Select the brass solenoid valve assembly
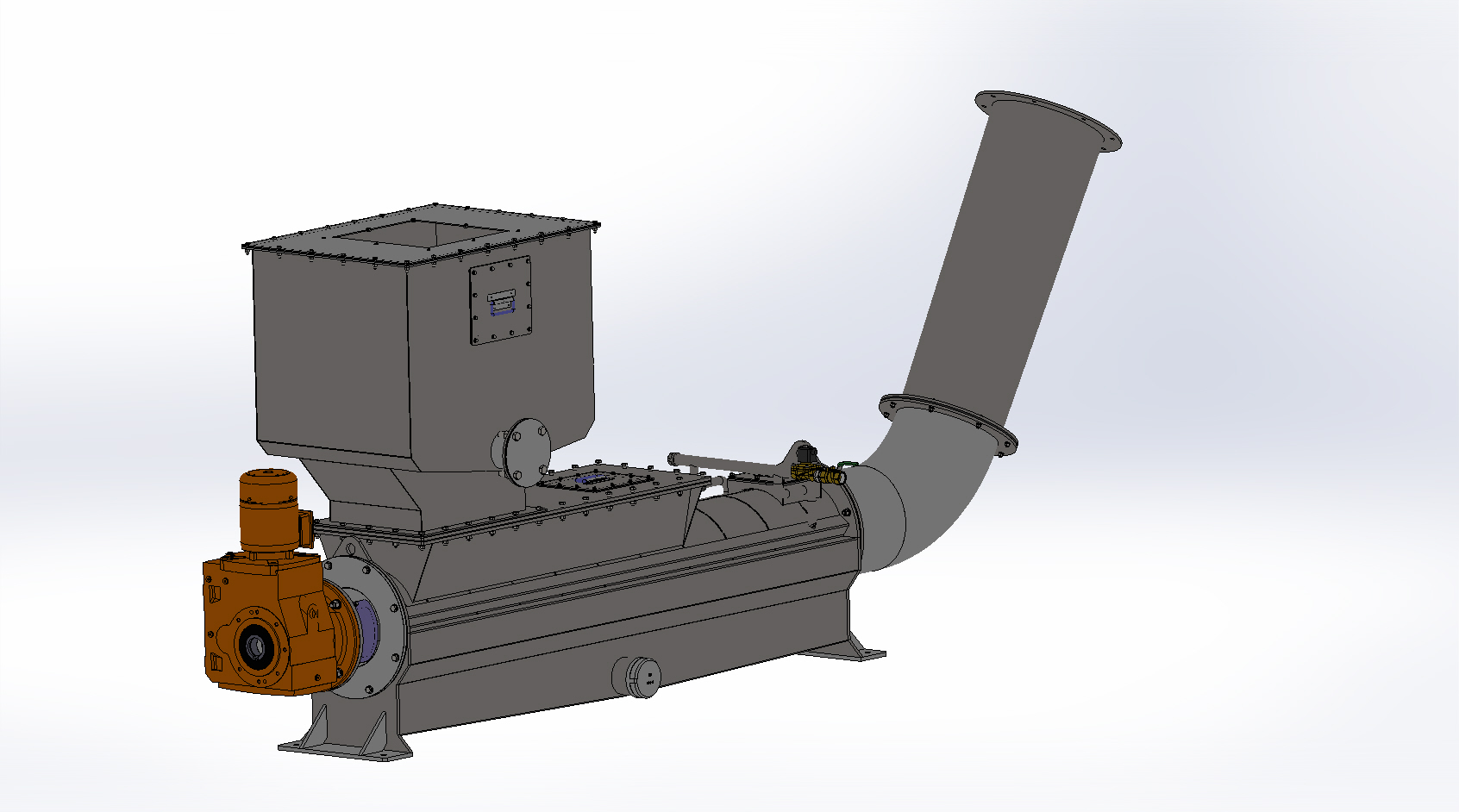This screenshot has width=1459, height=812. [x=811, y=471]
